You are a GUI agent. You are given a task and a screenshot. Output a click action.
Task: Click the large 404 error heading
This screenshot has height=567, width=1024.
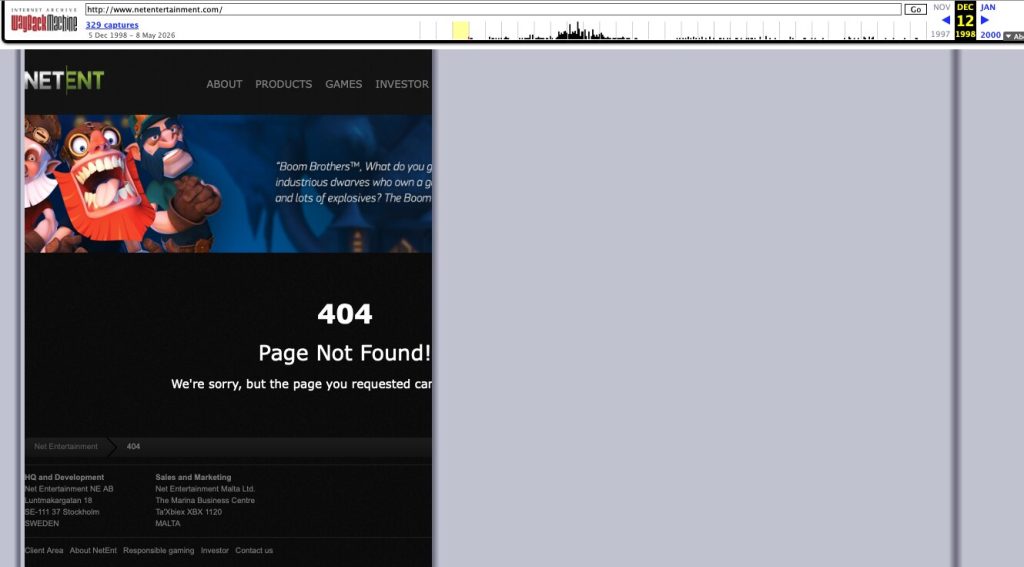pyautogui.click(x=345, y=314)
